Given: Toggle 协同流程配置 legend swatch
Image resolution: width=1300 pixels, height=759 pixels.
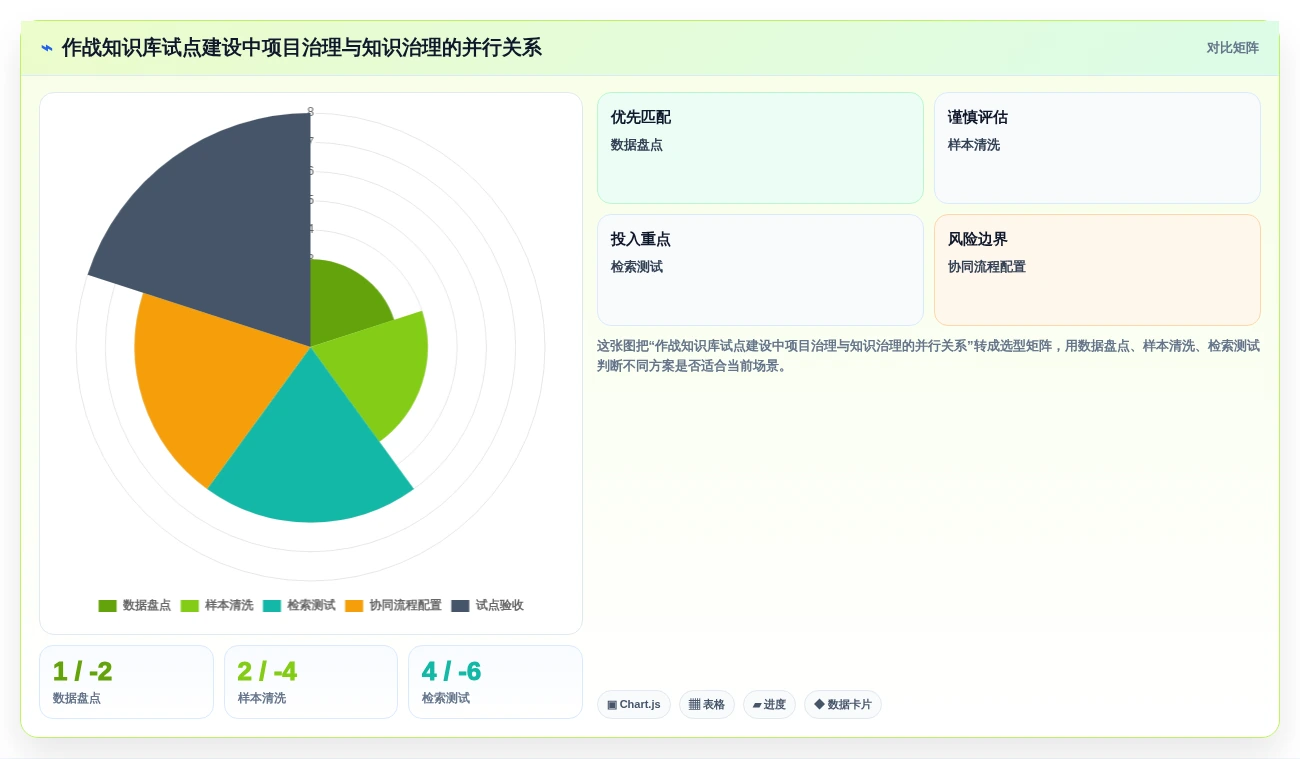Looking at the screenshot, I should pyautogui.click(x=354, y=606).
